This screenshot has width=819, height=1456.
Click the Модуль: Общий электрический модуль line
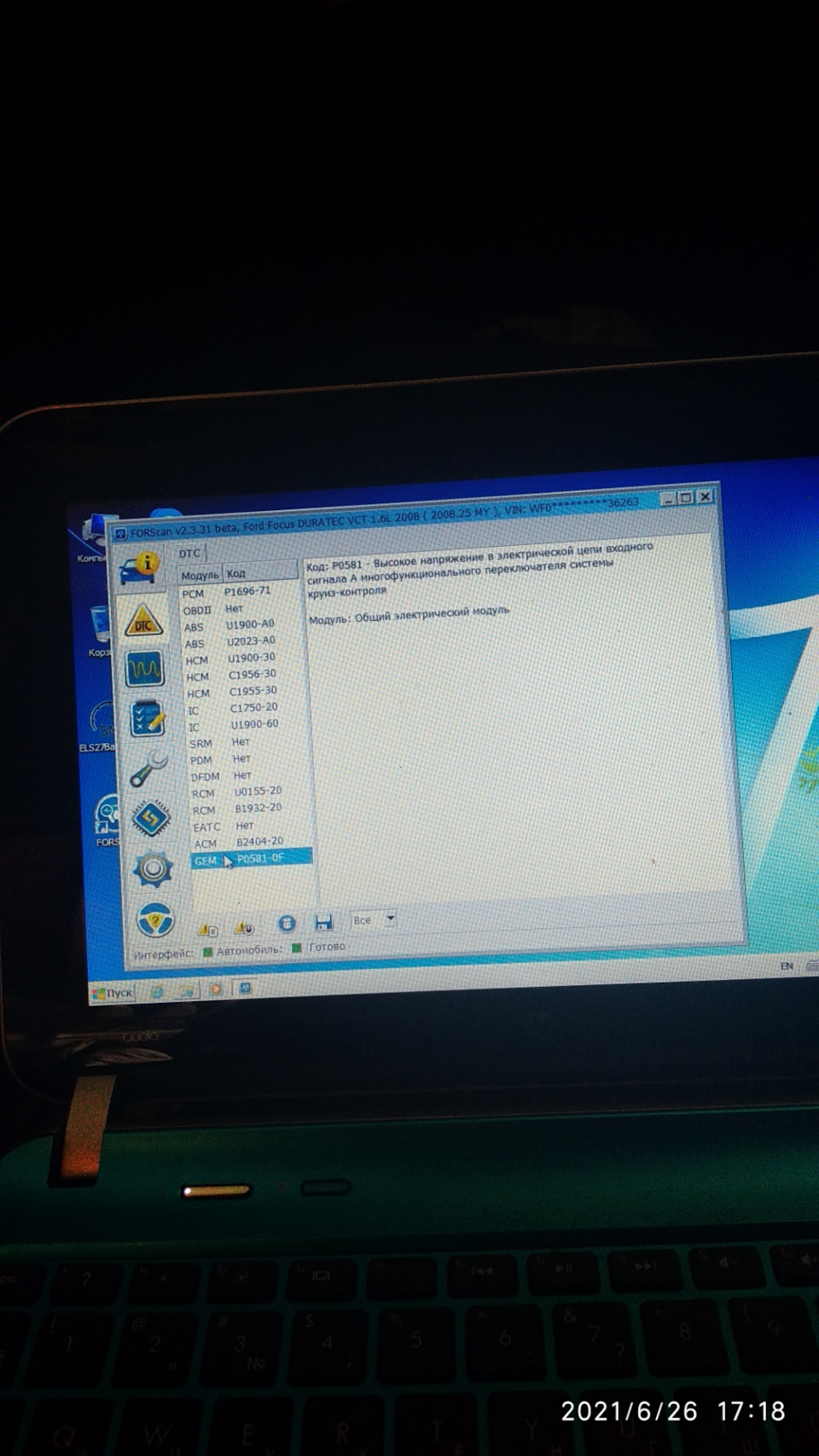pyautogui.click(x=409, y=614)
